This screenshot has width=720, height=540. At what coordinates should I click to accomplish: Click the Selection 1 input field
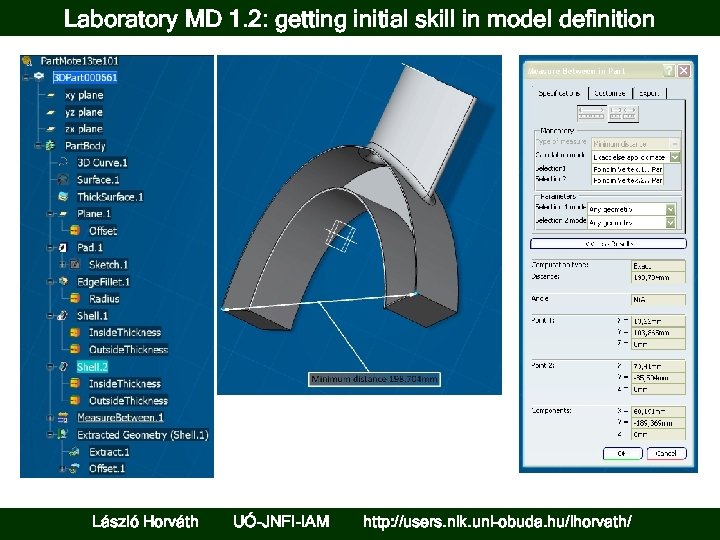(x=627, y=169)
